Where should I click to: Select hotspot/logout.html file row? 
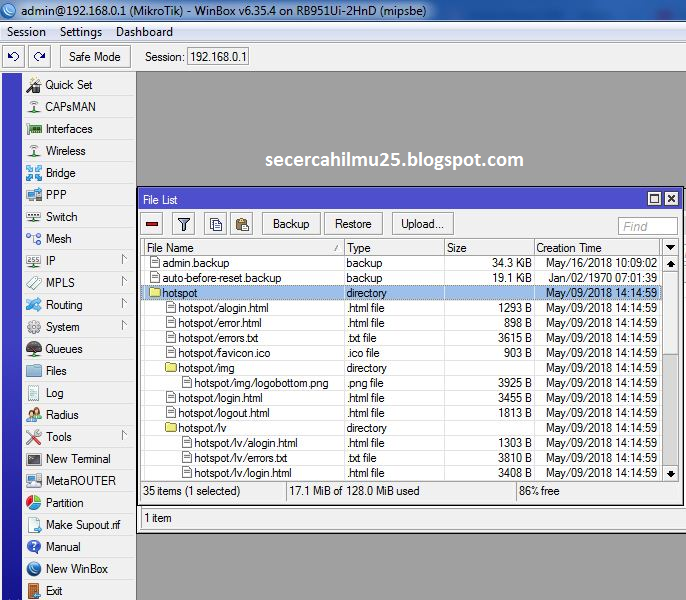(x=401, y=413)
